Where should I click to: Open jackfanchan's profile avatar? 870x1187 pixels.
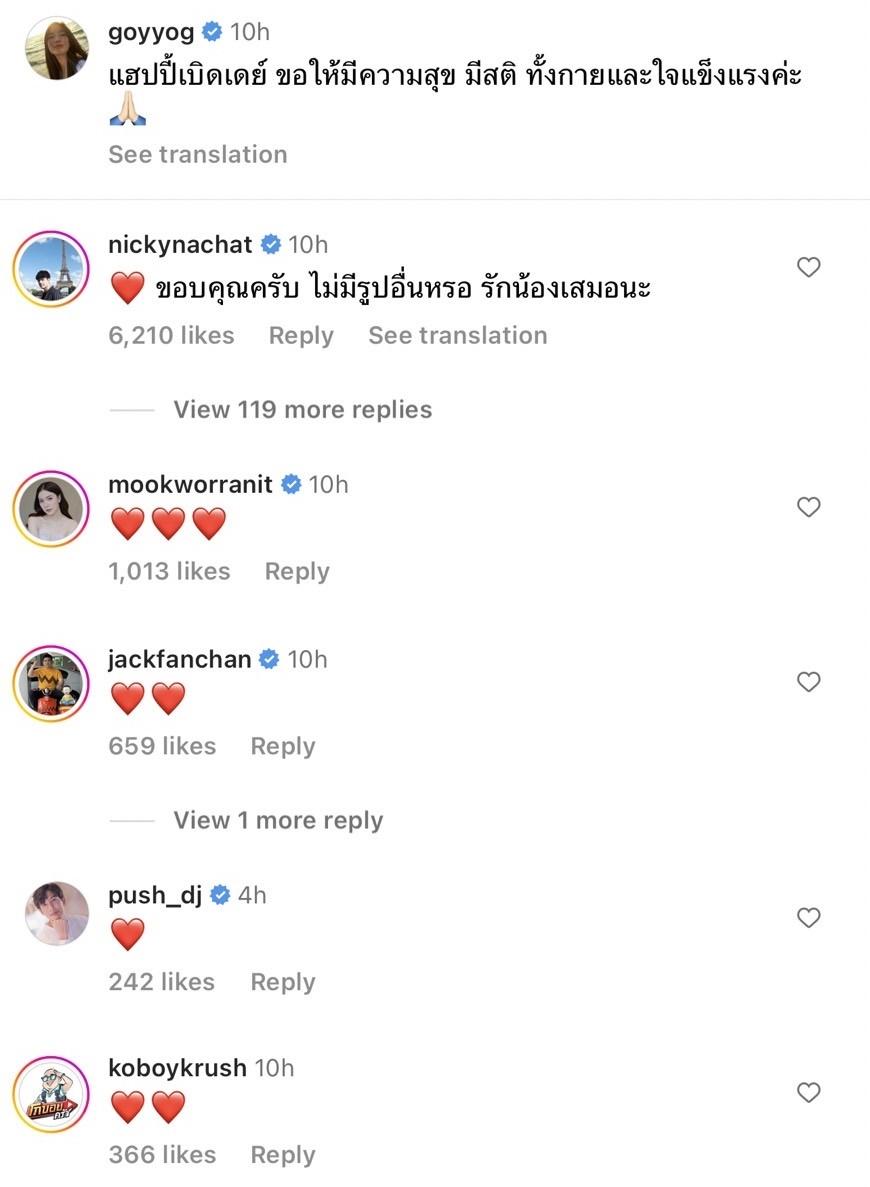tap(50, 684)
